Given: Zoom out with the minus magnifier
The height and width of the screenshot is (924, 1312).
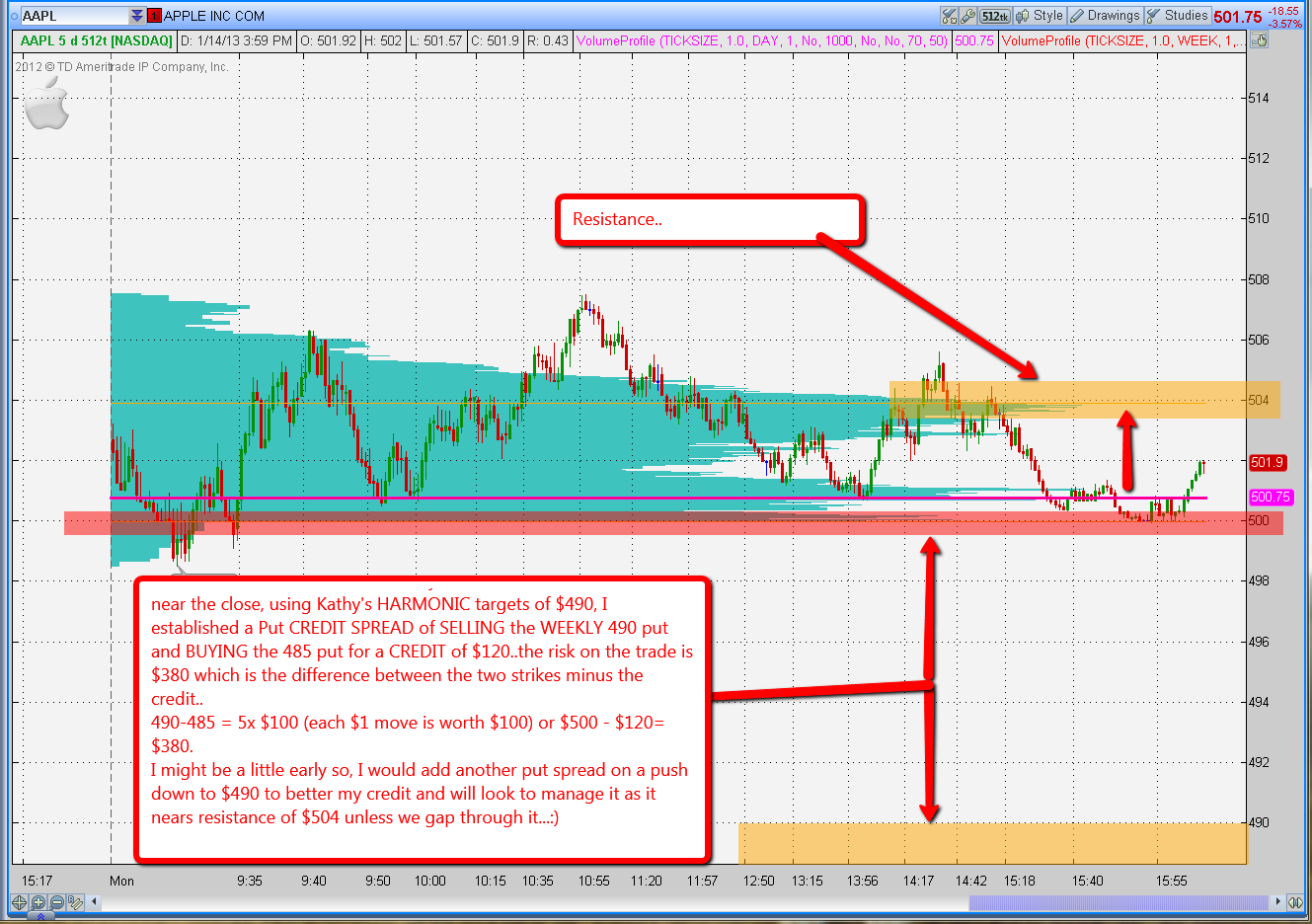Looking at the screenshot, I should point(57,902).
